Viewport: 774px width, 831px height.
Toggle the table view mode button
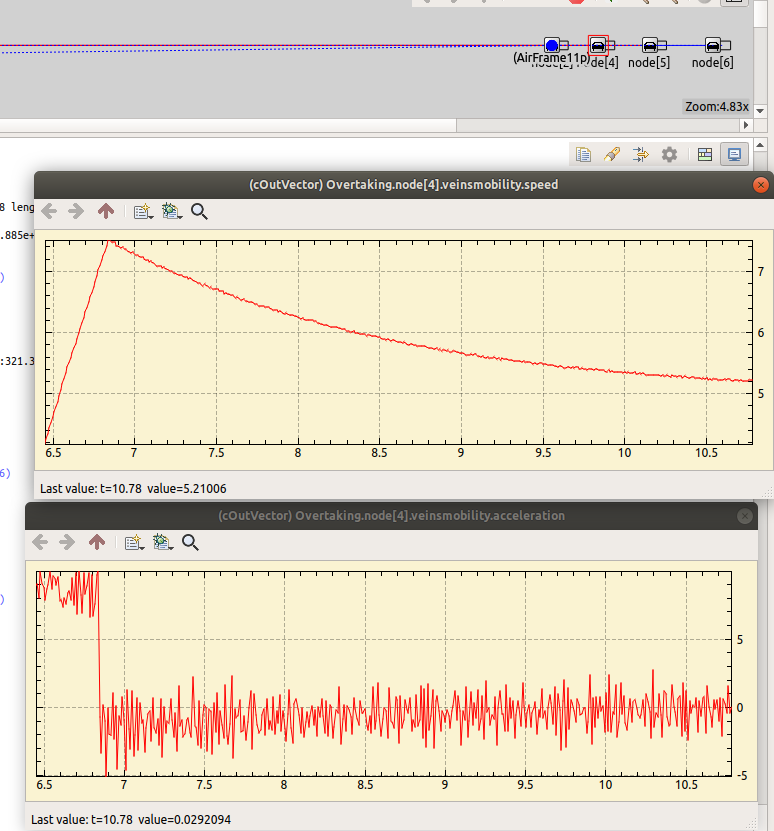(705, 154)
